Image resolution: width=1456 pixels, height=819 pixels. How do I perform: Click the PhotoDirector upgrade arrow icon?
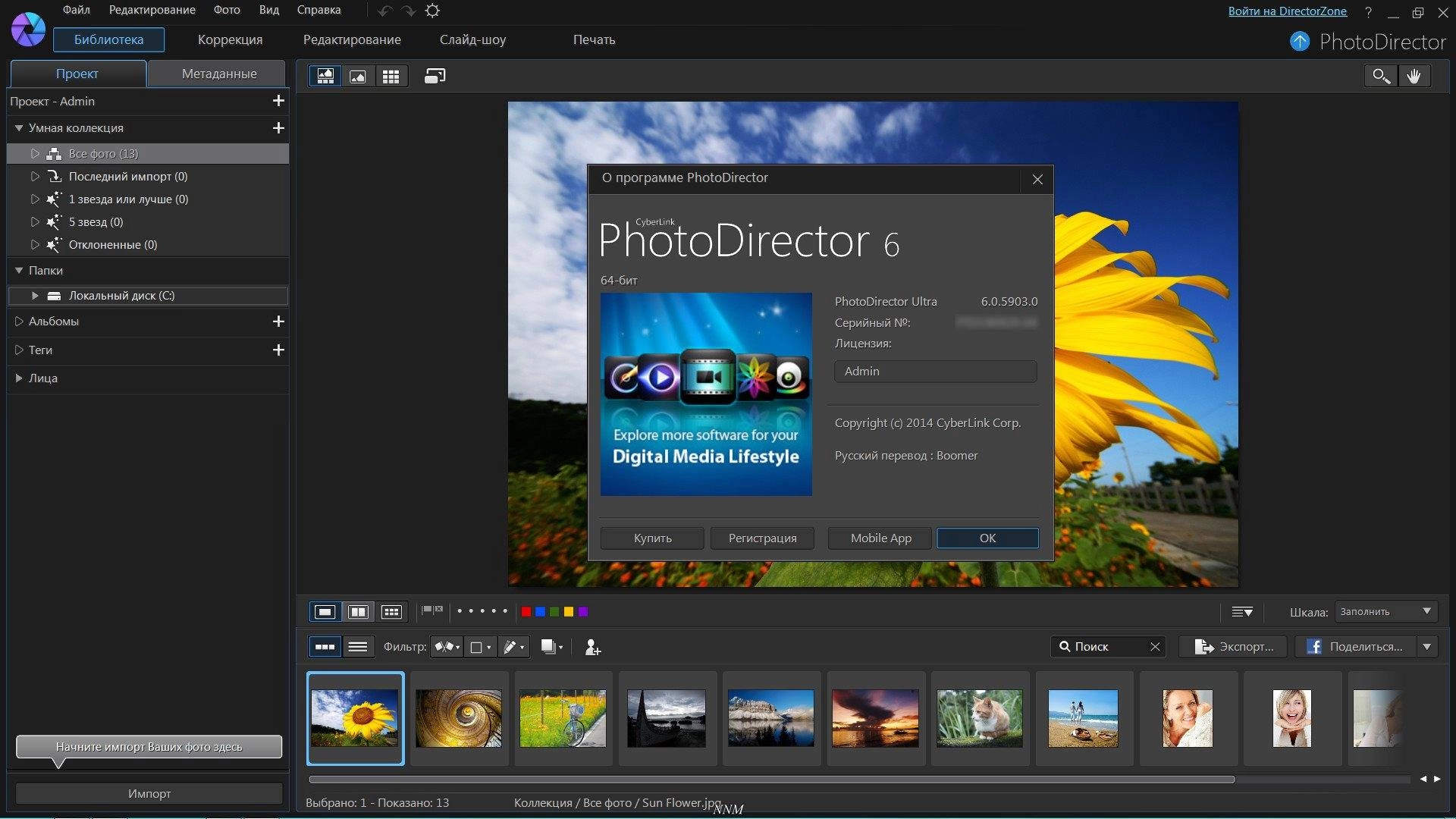pyautogui.click(x=1300, y=41)
